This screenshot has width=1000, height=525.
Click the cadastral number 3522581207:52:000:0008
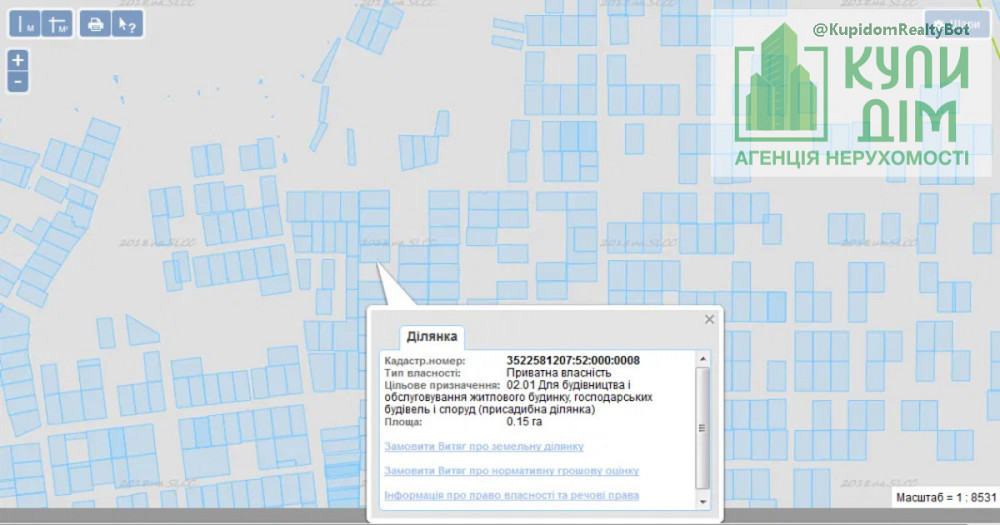pyautogui.click(x=573, y=361)
